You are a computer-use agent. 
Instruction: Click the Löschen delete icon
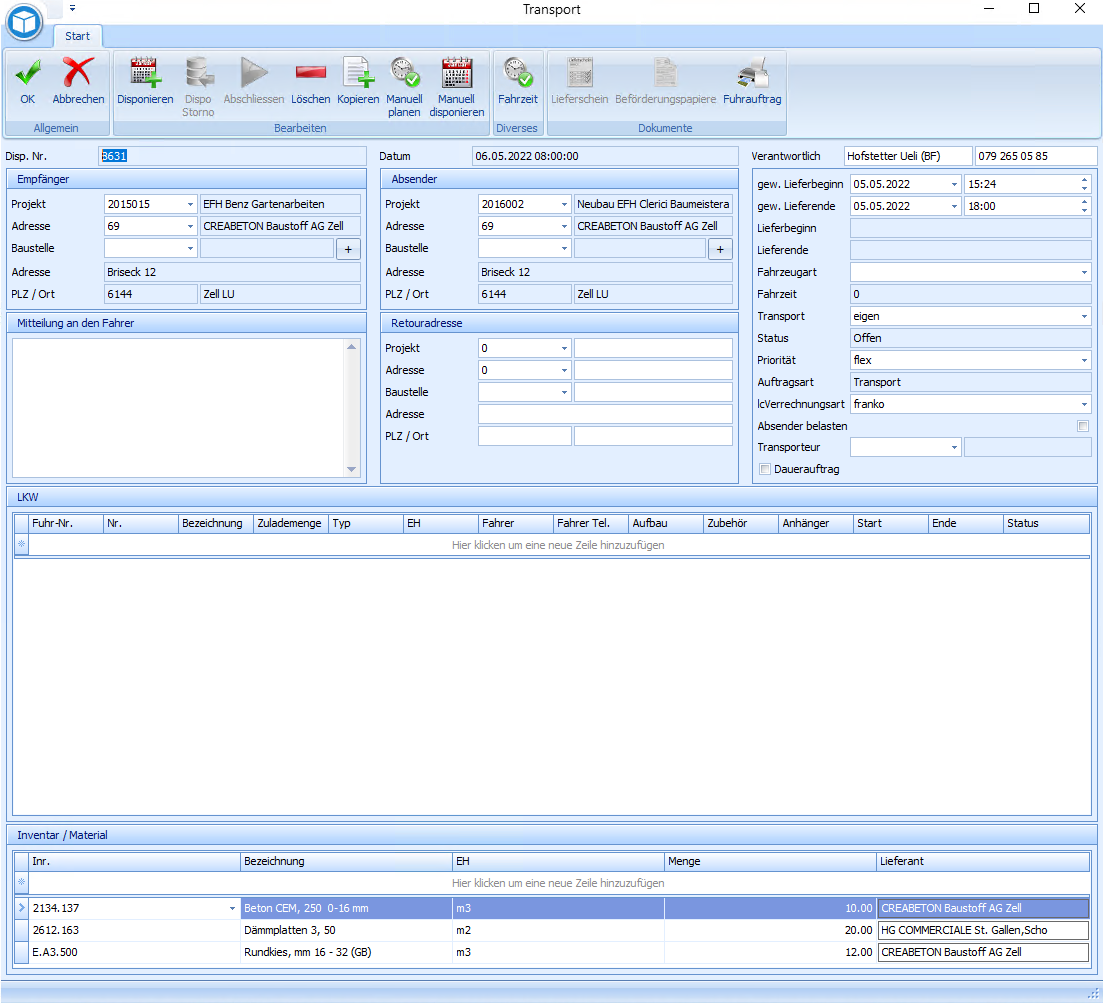pyautogui.click(x=310, y=74)
